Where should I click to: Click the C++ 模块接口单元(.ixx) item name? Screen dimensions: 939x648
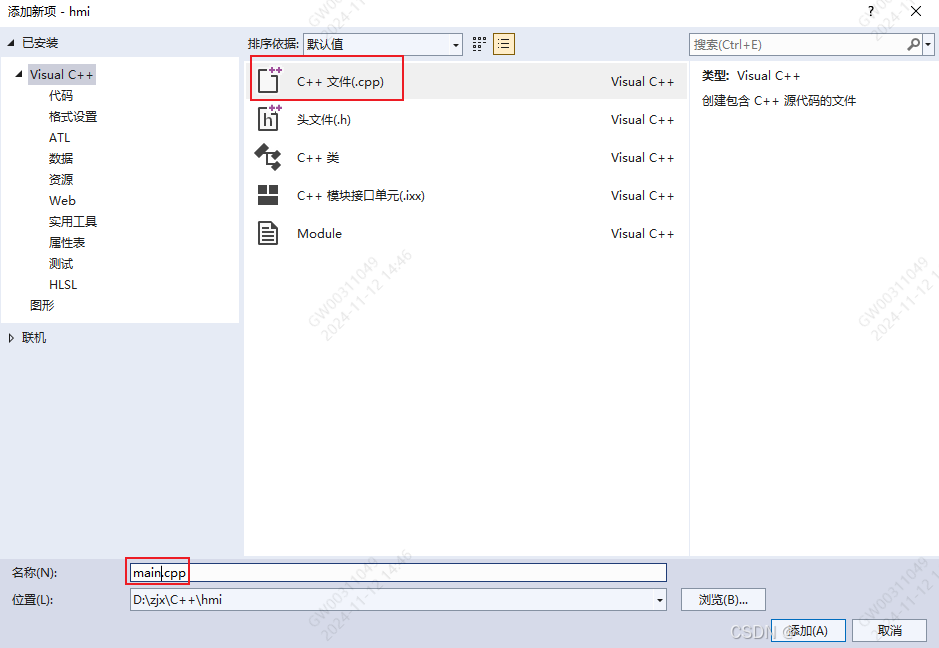click(361, 195)
